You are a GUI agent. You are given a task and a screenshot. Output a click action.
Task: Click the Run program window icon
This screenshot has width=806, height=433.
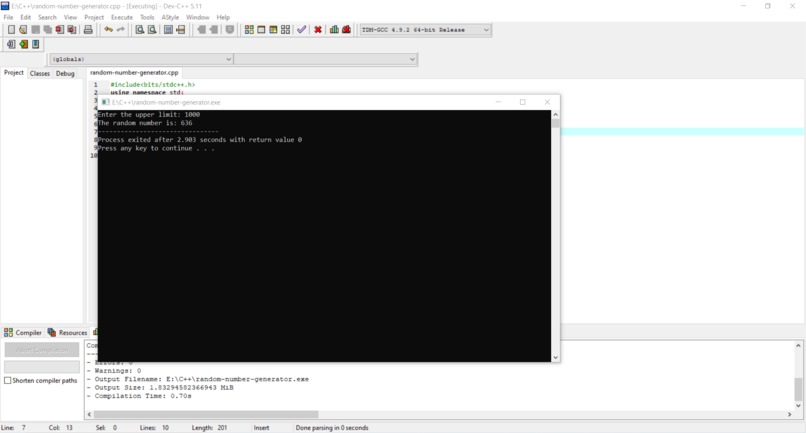point(261,30)
